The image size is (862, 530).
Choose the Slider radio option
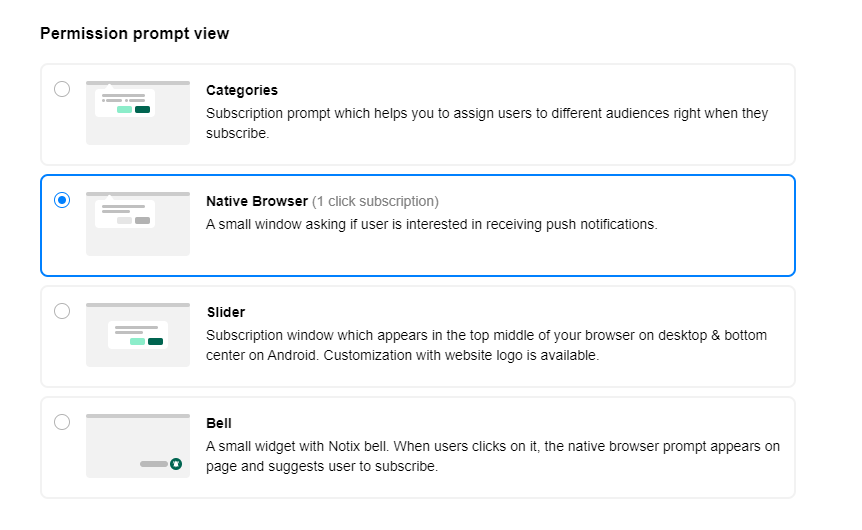point(62,311)
